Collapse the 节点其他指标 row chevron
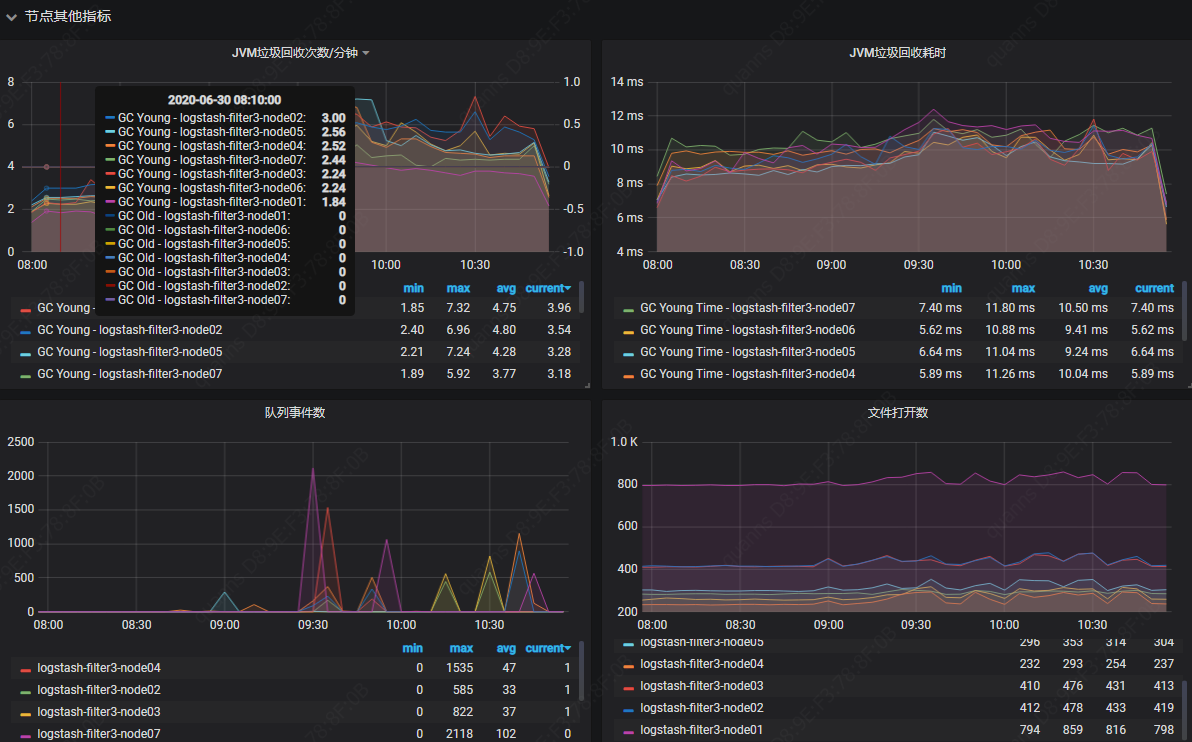The width and height of the screenshot is (1192, 742). [11, 17]
